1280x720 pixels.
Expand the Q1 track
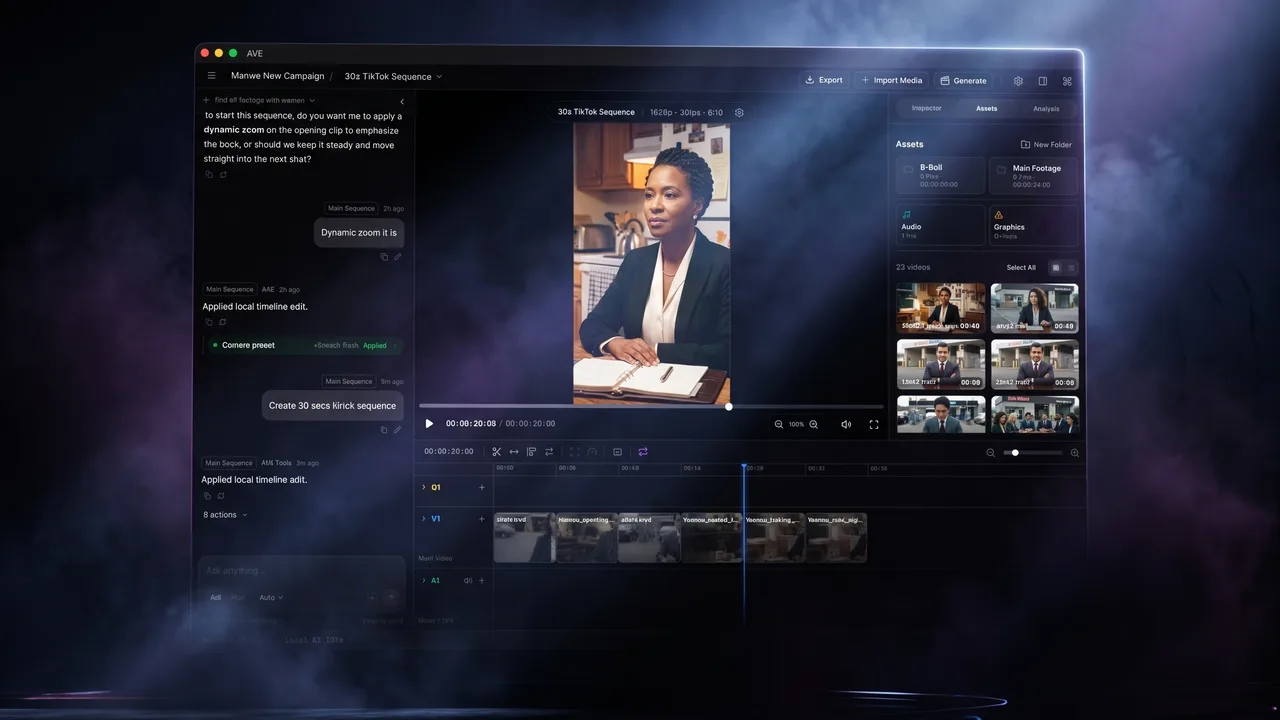[424, 487]
